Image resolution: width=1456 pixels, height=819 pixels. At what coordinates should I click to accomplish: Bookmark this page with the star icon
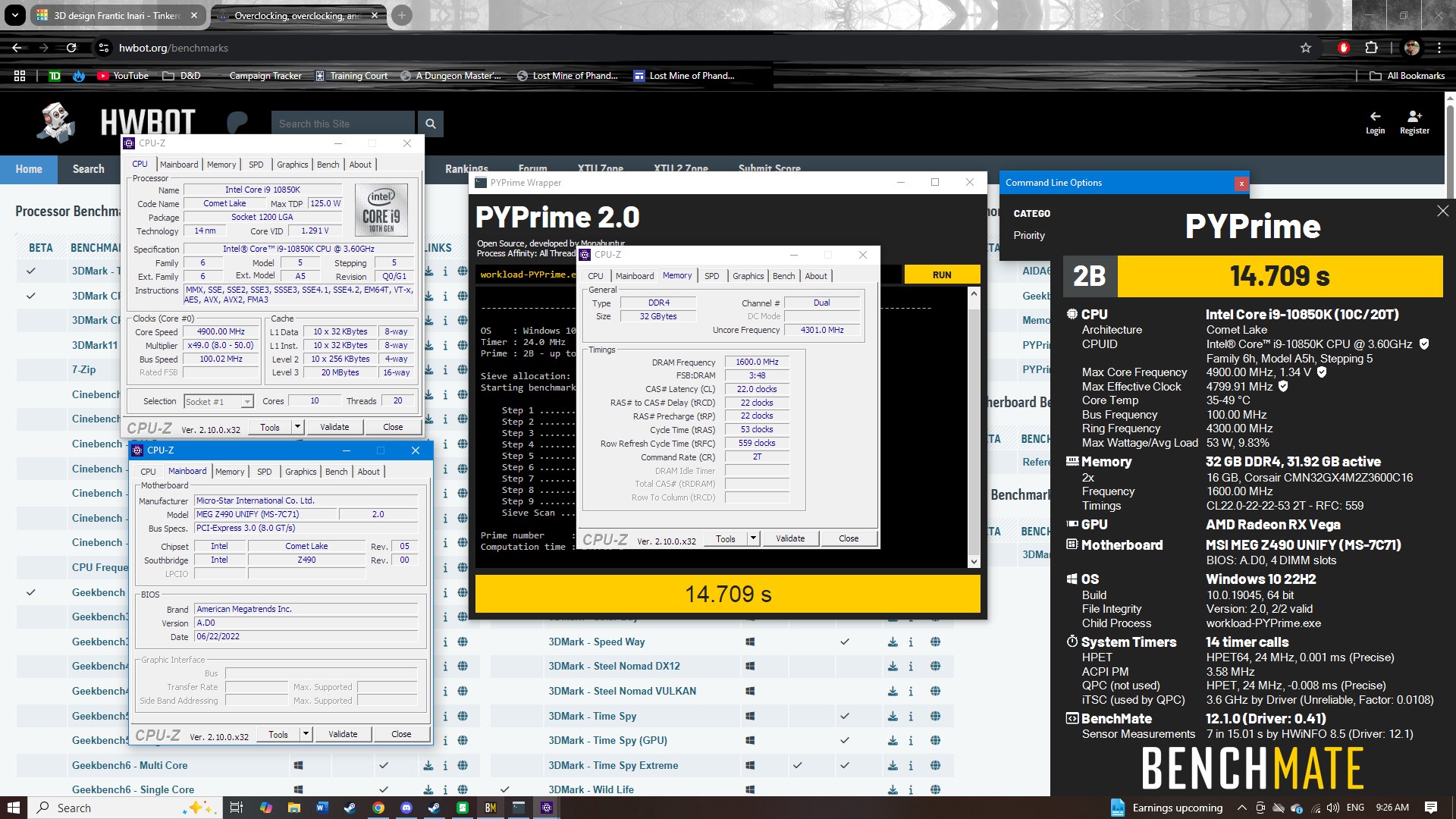click(1305, 48)
